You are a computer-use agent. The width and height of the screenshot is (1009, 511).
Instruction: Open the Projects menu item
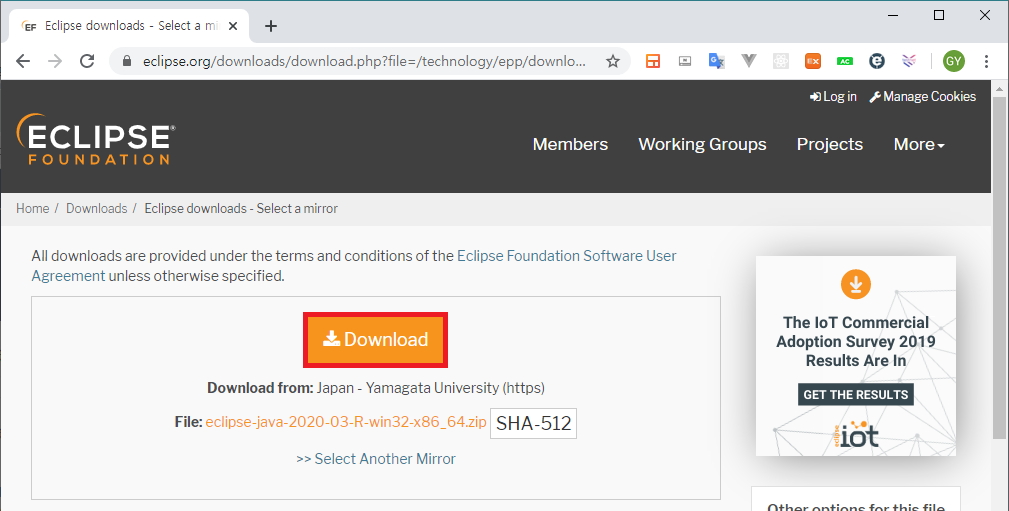pyautogui.click(x=829, y=144)
